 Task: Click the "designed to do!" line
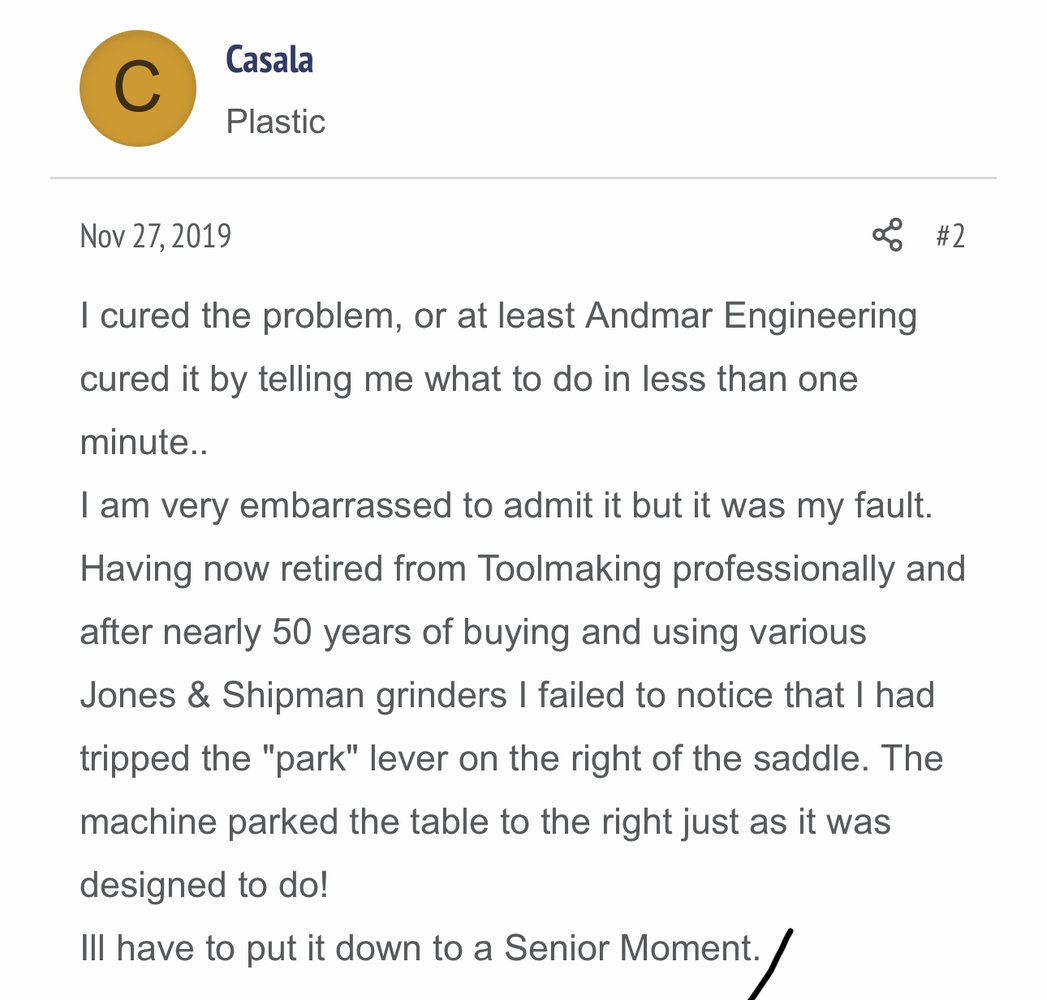point(204,885)
